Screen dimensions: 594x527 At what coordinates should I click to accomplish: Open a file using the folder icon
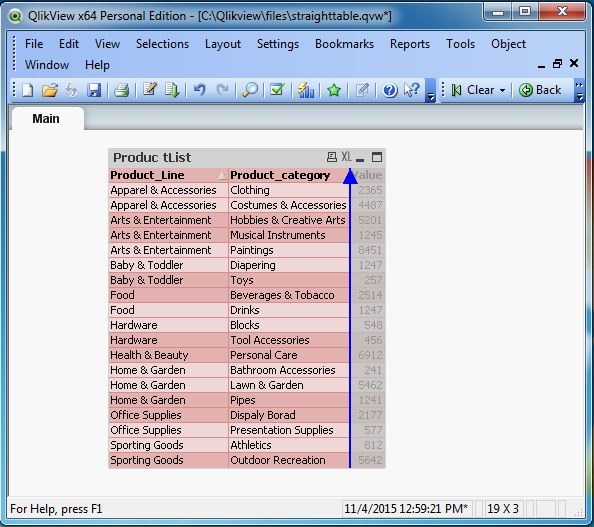click(50, 90)
